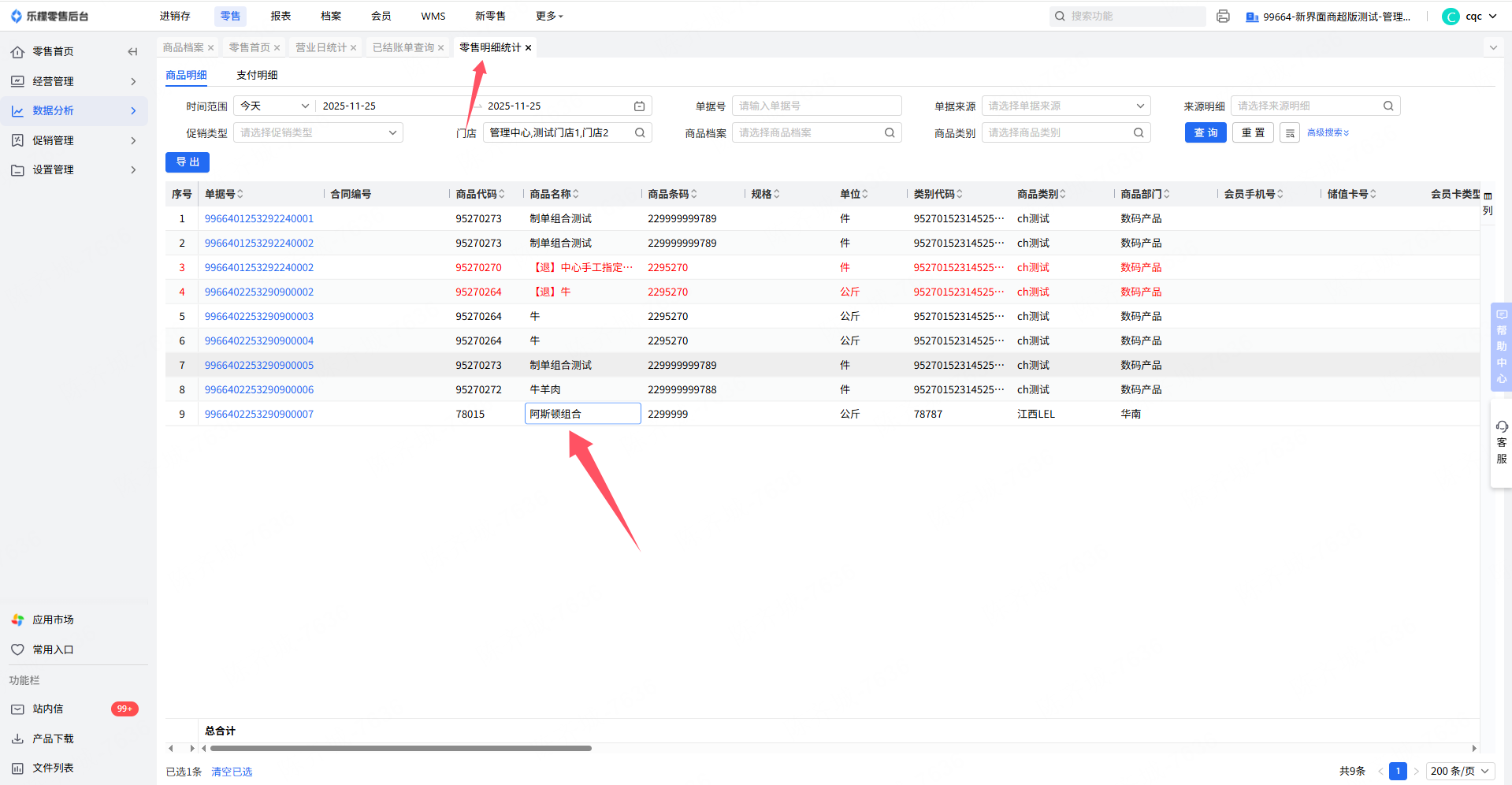Screen dimensions: 1512x785
Task: Open the 新零售 menu
Action: click(490, 17)
